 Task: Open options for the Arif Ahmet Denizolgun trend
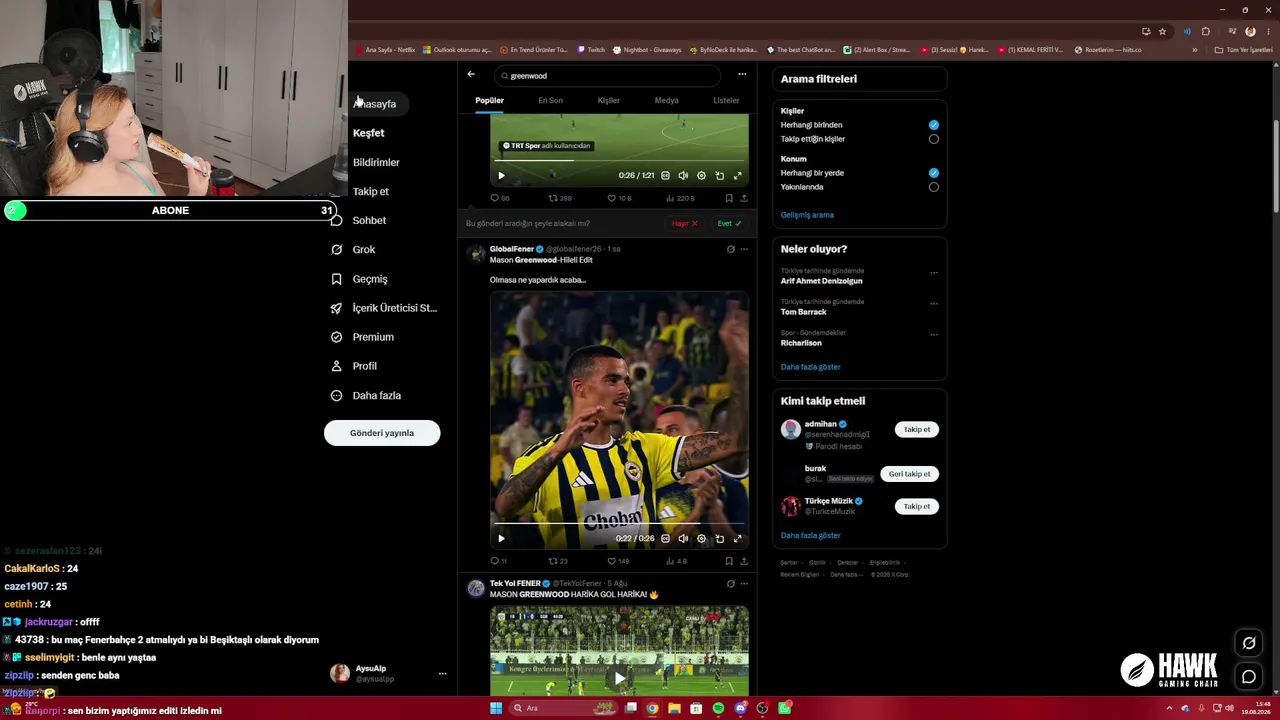(x=934, y=273)
